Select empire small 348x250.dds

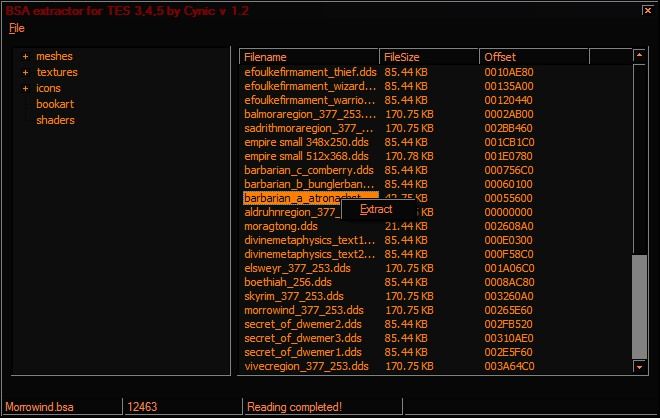point(306,142)
